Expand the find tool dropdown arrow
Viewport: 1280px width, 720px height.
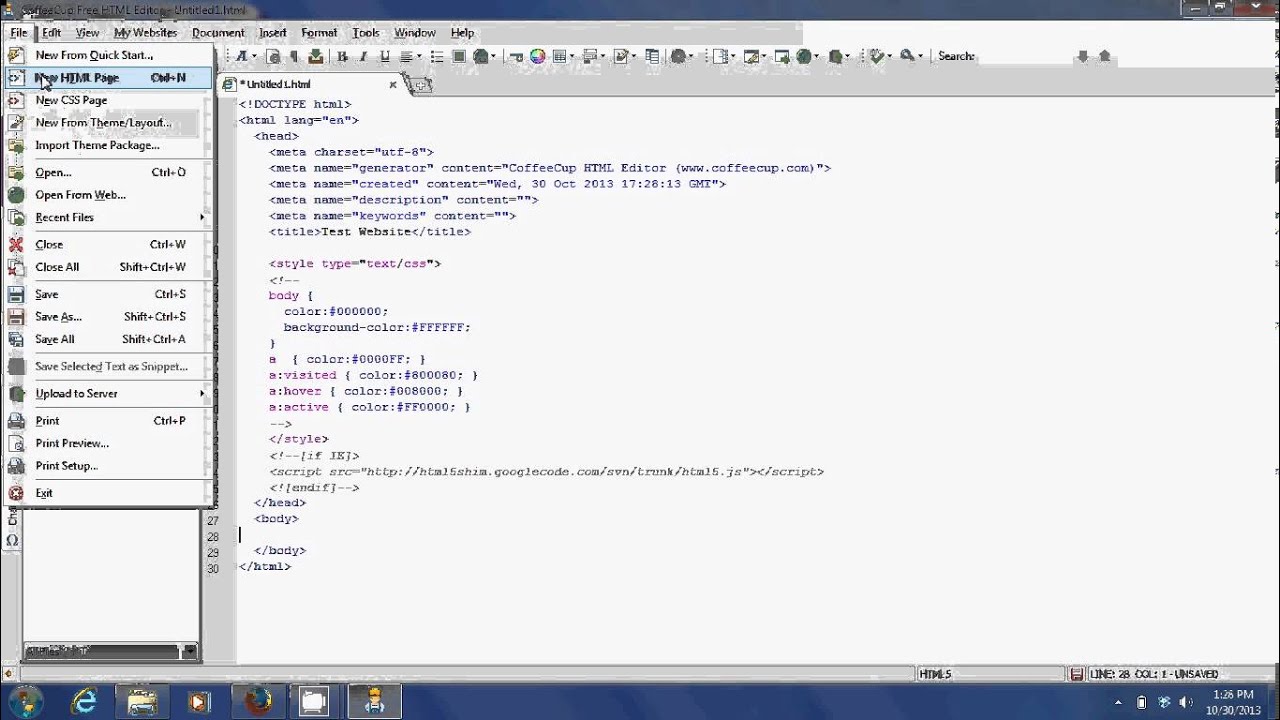click(x=920, y=57)
